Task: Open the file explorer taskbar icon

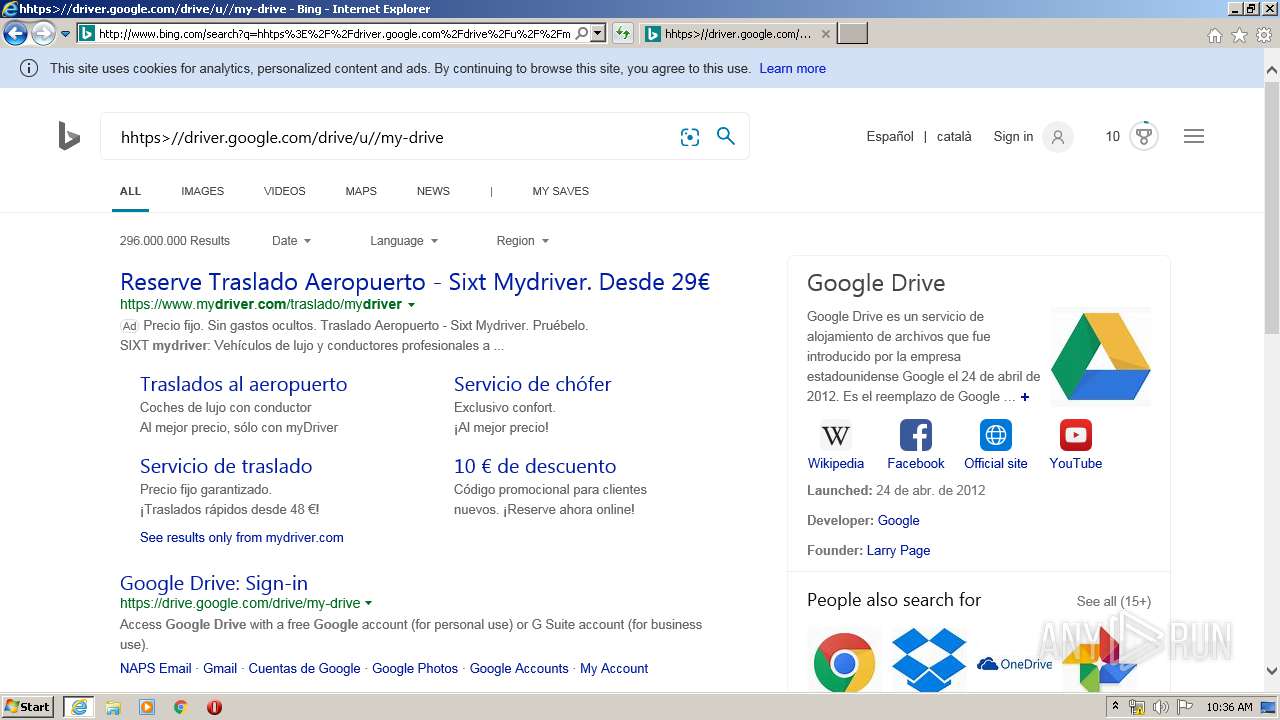Action: pyautogui.click(x=113, y=707)
